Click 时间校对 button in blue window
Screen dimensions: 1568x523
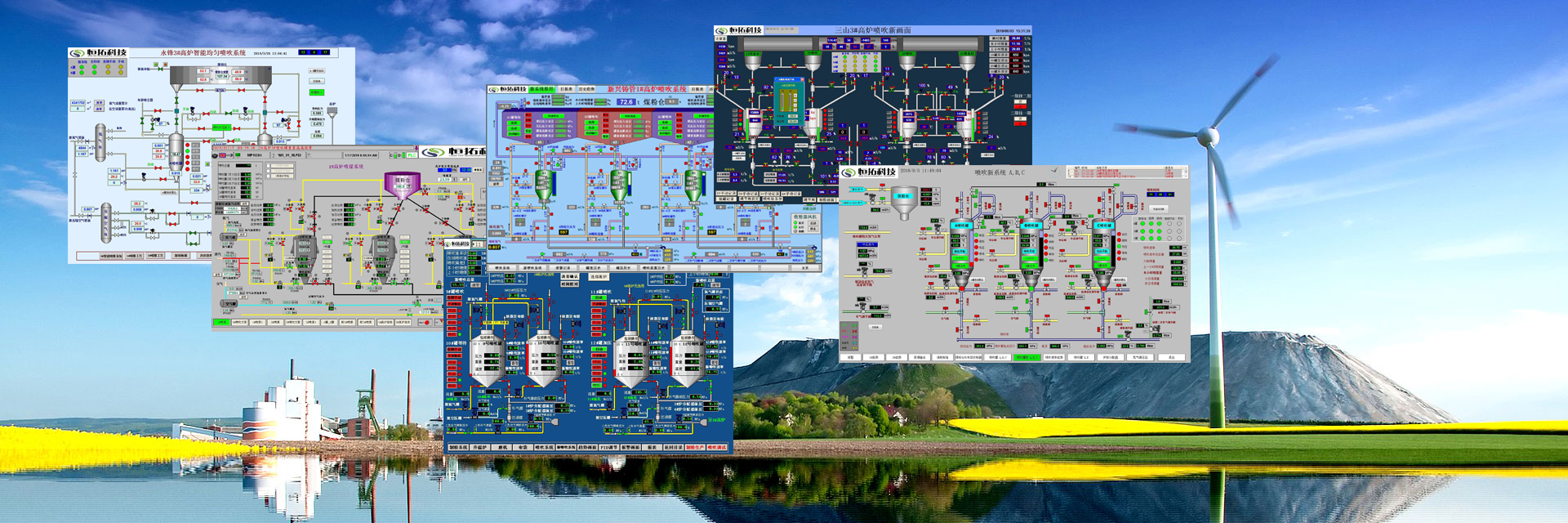[x=570, y=284]
